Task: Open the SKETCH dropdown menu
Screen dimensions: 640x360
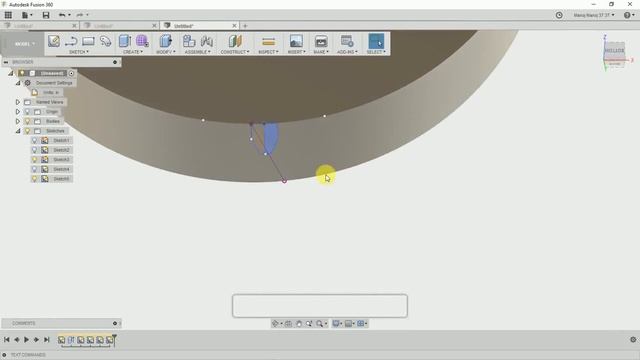Action: coord(79,52)
